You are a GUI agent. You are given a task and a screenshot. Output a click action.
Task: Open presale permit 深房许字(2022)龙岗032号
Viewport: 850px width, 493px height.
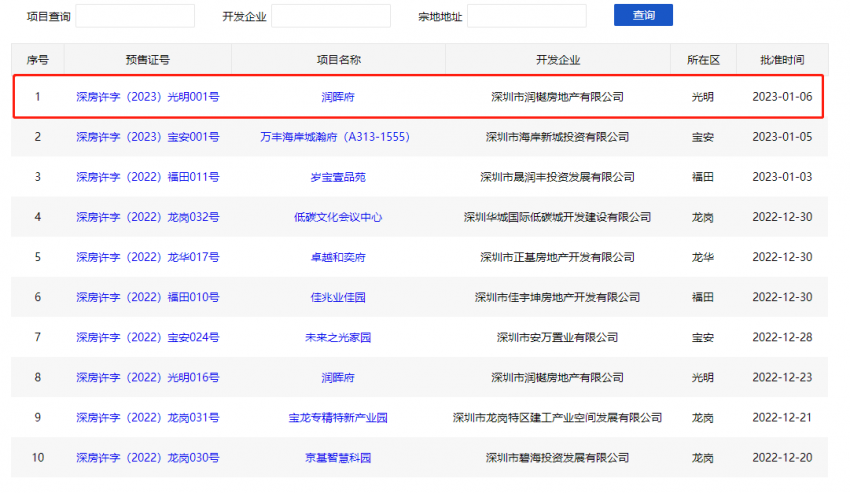tap(147, 217)
